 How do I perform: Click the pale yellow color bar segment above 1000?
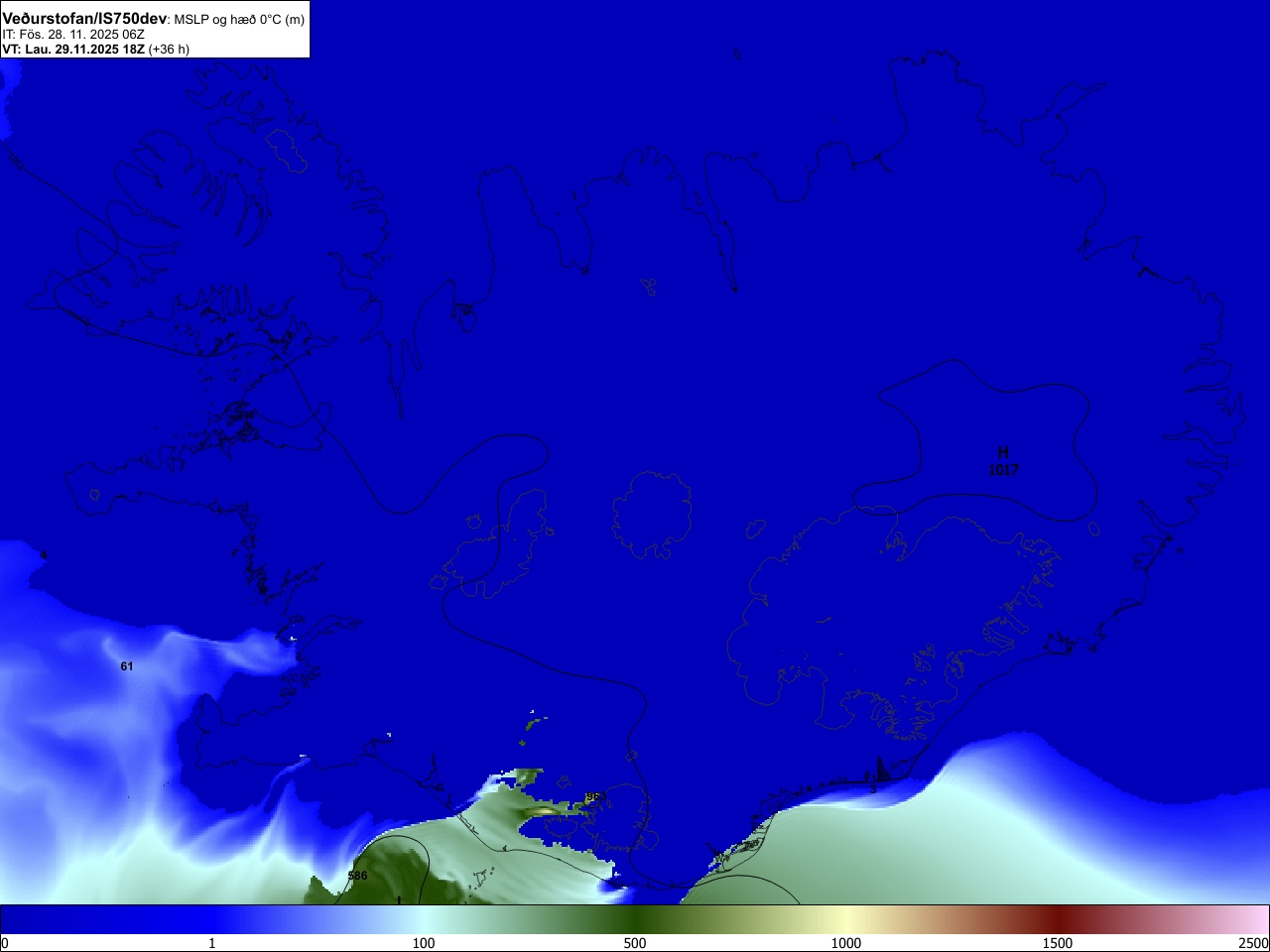tap(846, 919)
